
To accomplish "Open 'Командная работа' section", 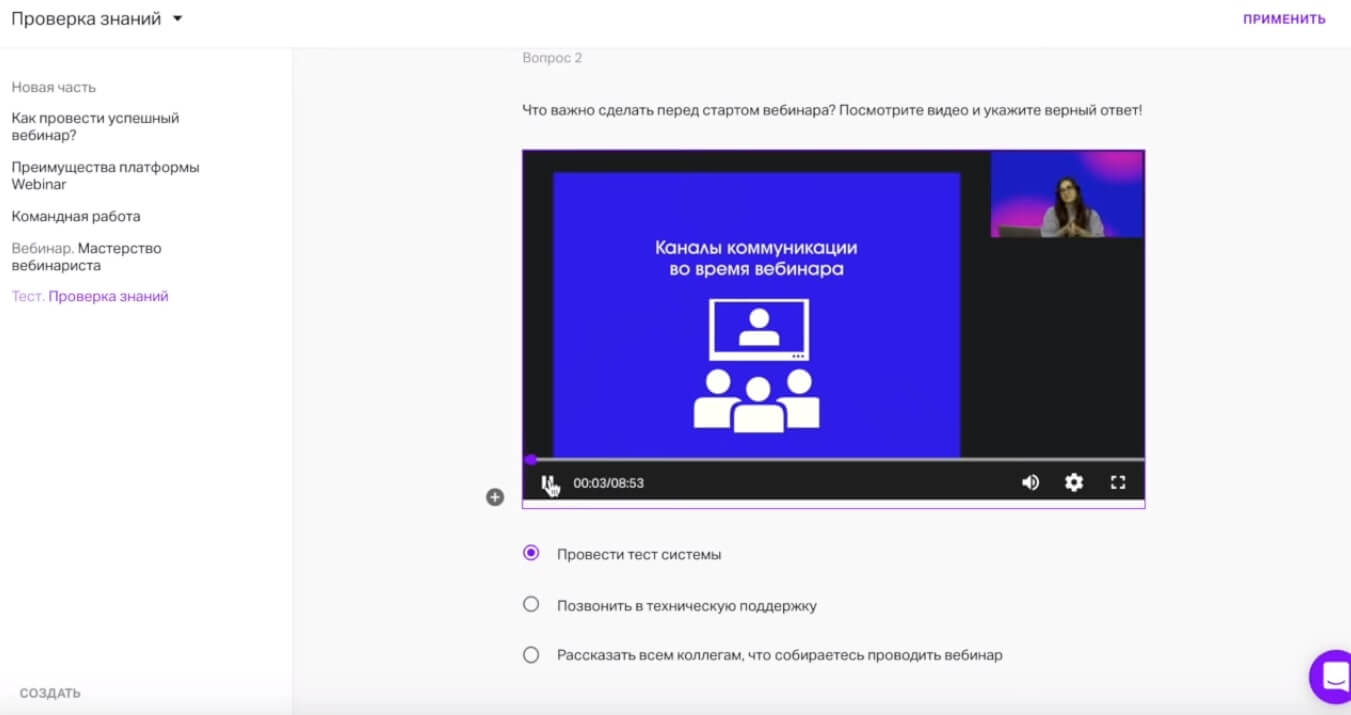I will pyautogui.click(x=76, y=216).
